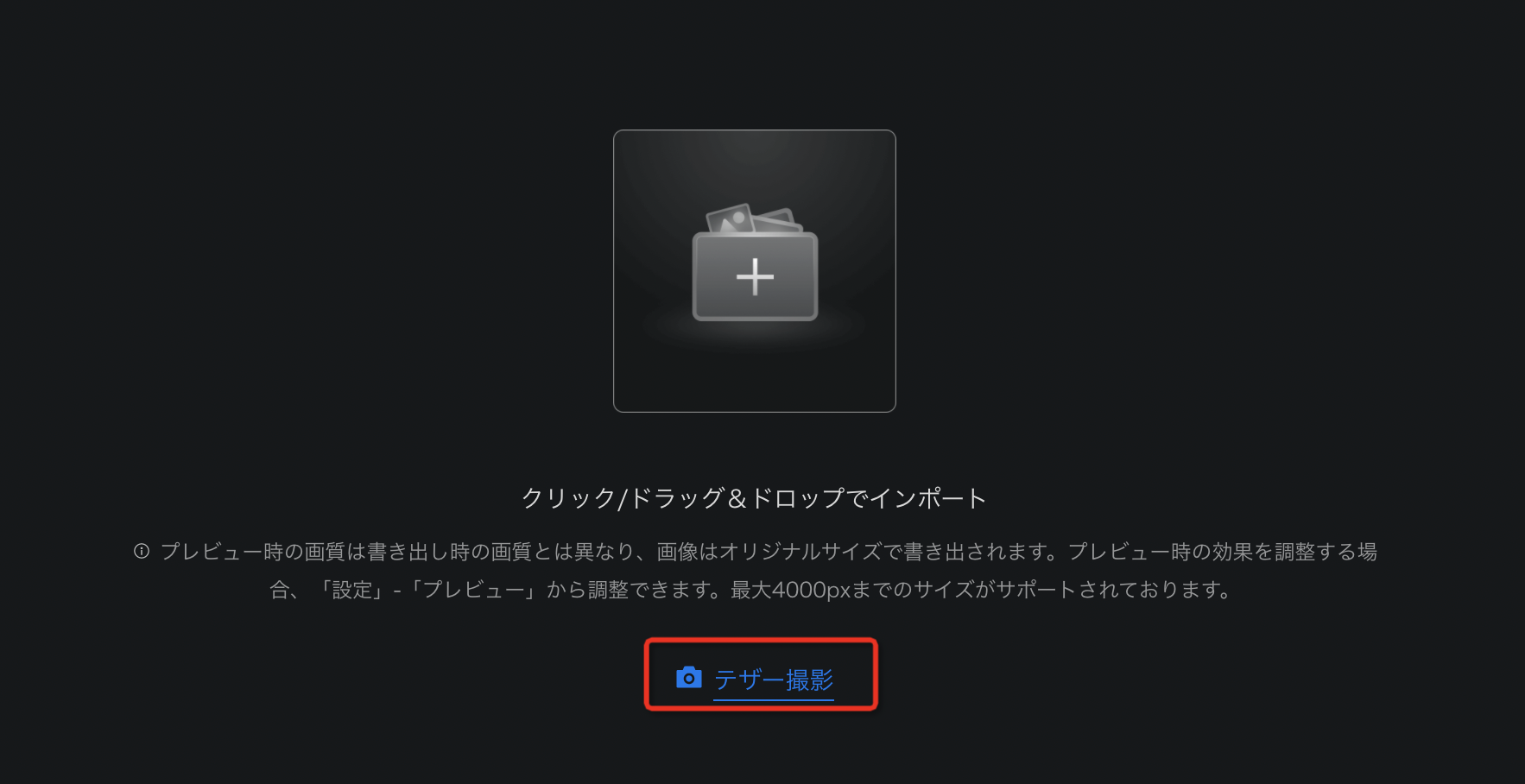Click the クリック/ドラッグ&ドロップでインポート heading

point(754,498)
